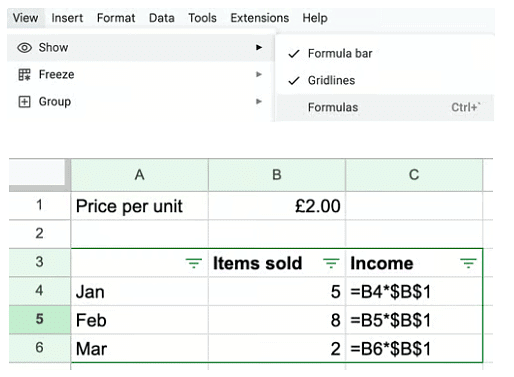
Task: Open the Tools menu
Action: click(x=202, y=18)
